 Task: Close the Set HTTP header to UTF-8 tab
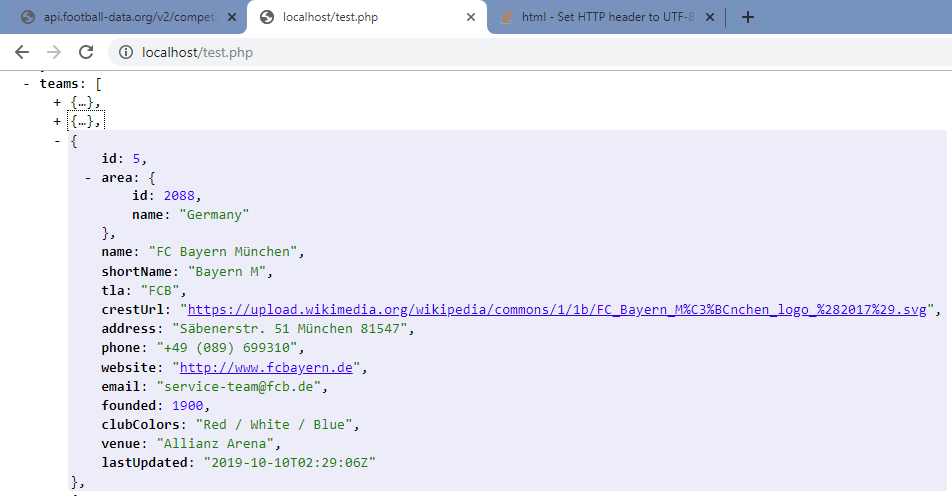(x=710, y=17)
